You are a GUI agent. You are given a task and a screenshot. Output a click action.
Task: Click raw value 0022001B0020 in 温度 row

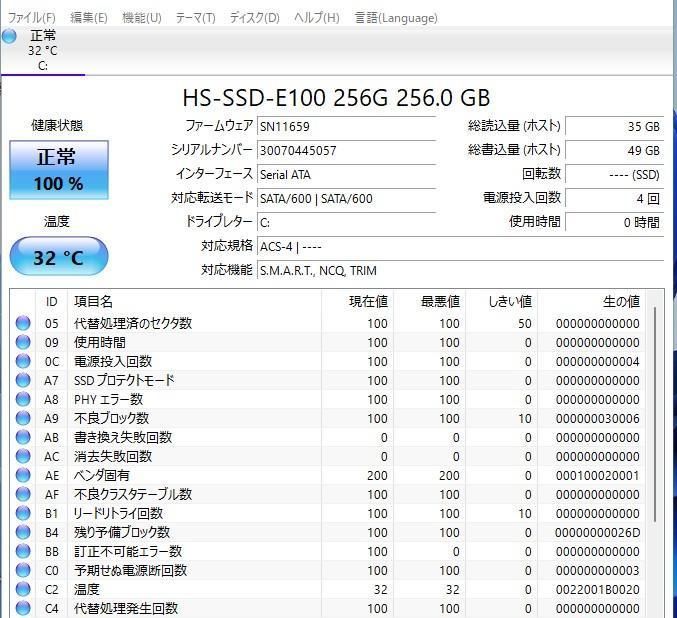[598, 589]
